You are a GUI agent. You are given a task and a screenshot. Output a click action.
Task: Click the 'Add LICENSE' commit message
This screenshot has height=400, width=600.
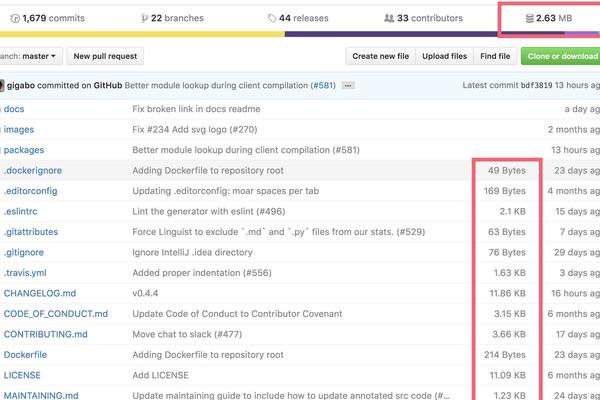point(160,375)
